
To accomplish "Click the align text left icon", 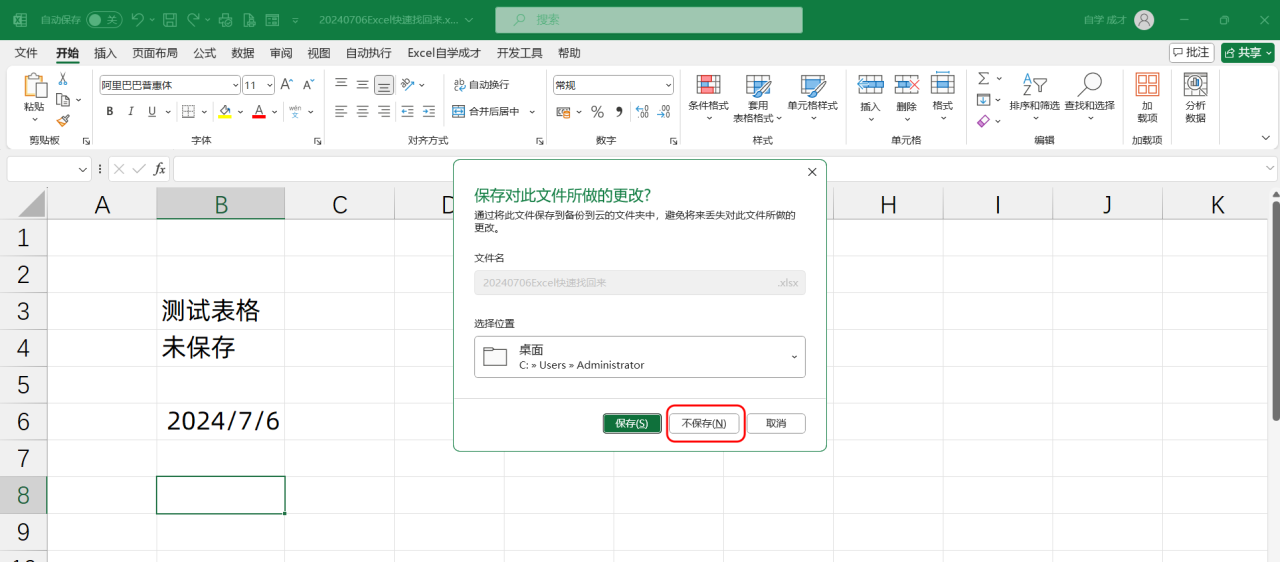I will (x=341, y=111).
